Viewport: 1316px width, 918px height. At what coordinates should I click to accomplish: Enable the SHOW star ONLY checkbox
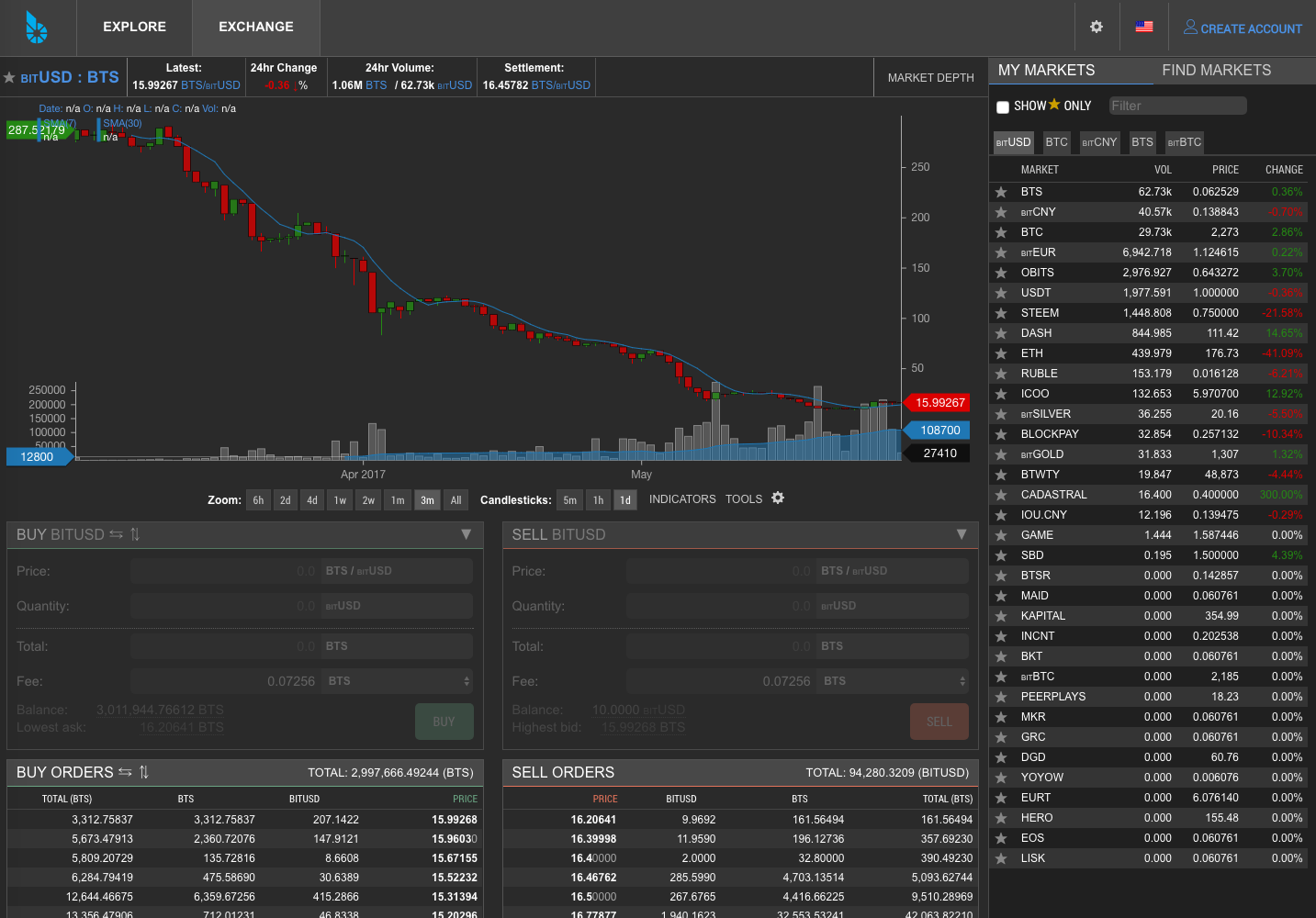click(x=1003, y=107)
